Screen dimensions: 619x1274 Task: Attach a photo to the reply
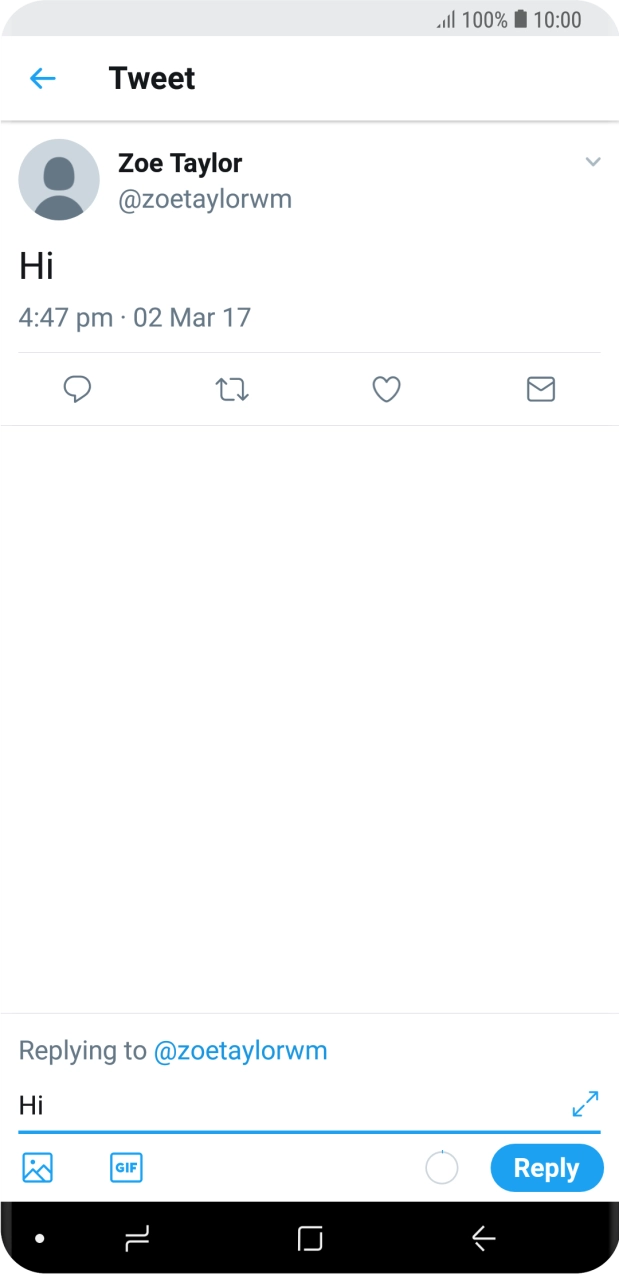(36, 1167)
